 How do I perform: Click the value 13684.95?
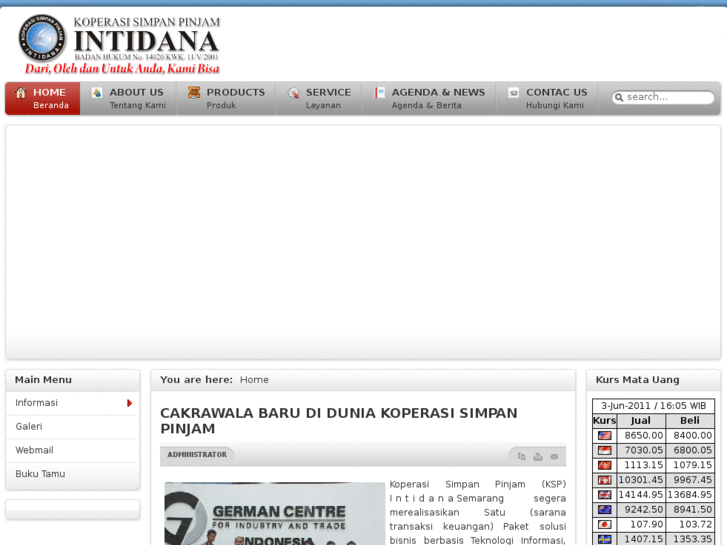pos(690,495)
